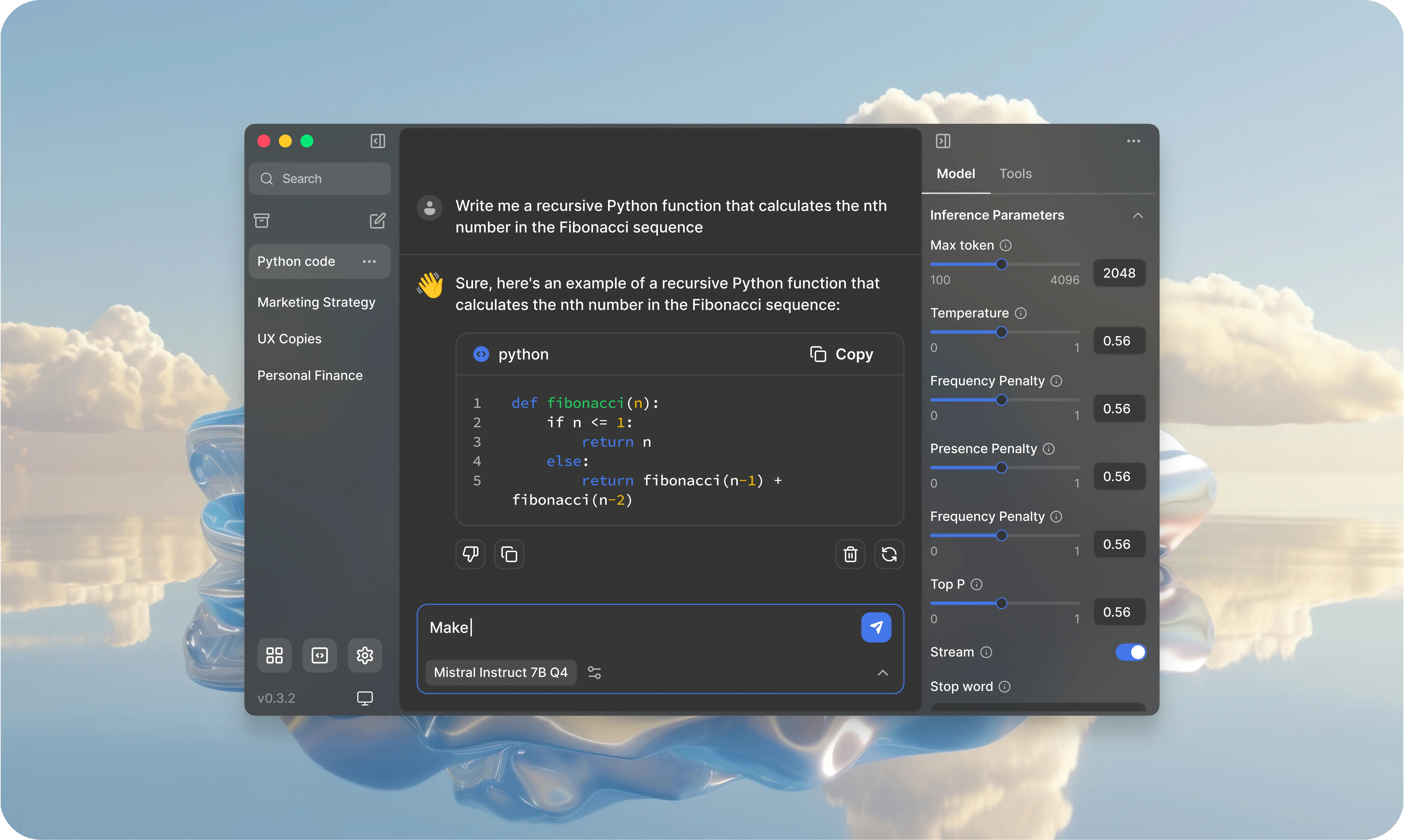Regenerate the assistant response
This screenshot has width=1404, height=840.
(889, 554)
